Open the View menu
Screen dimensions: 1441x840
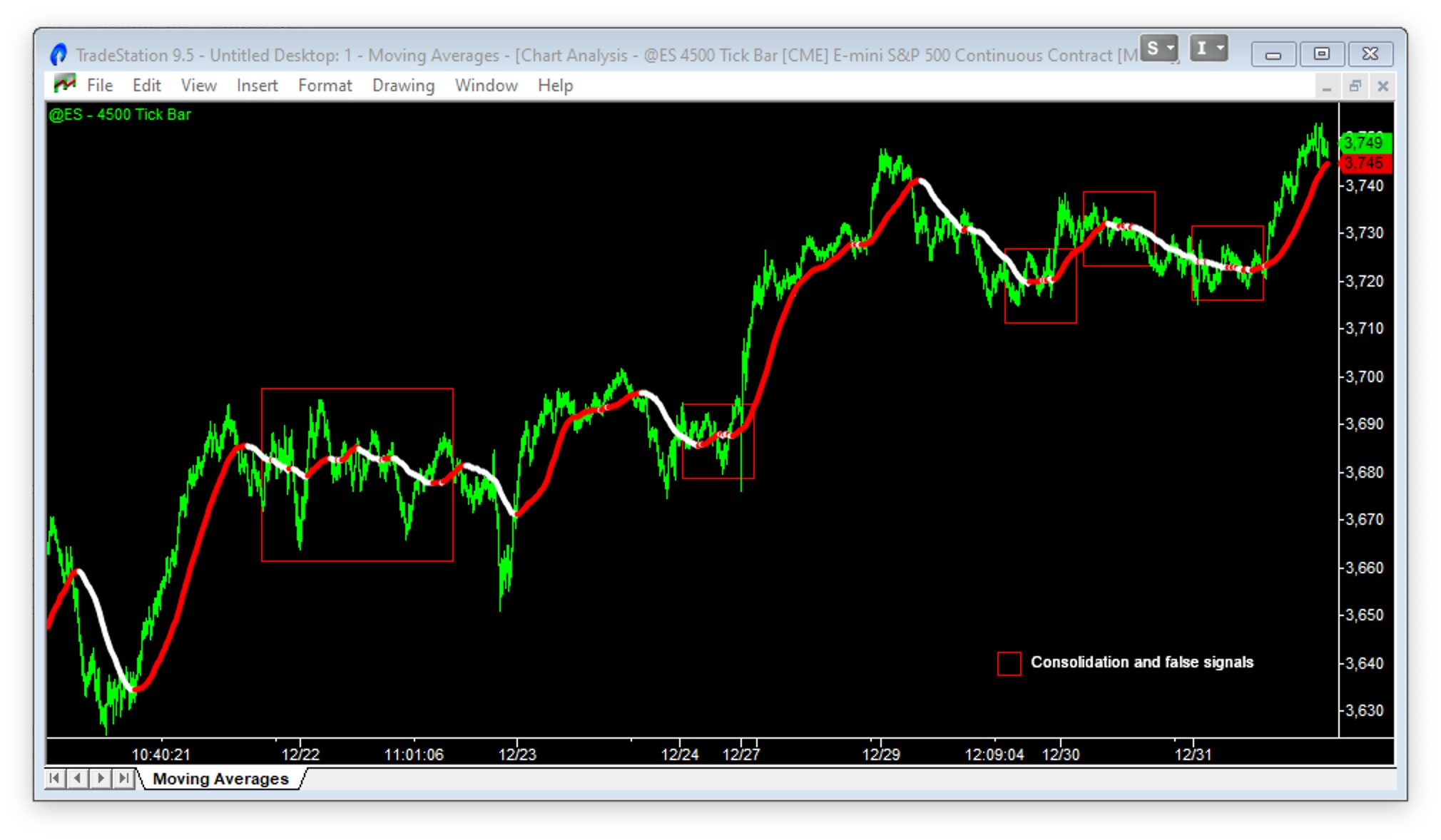click(x=198, y=86)
